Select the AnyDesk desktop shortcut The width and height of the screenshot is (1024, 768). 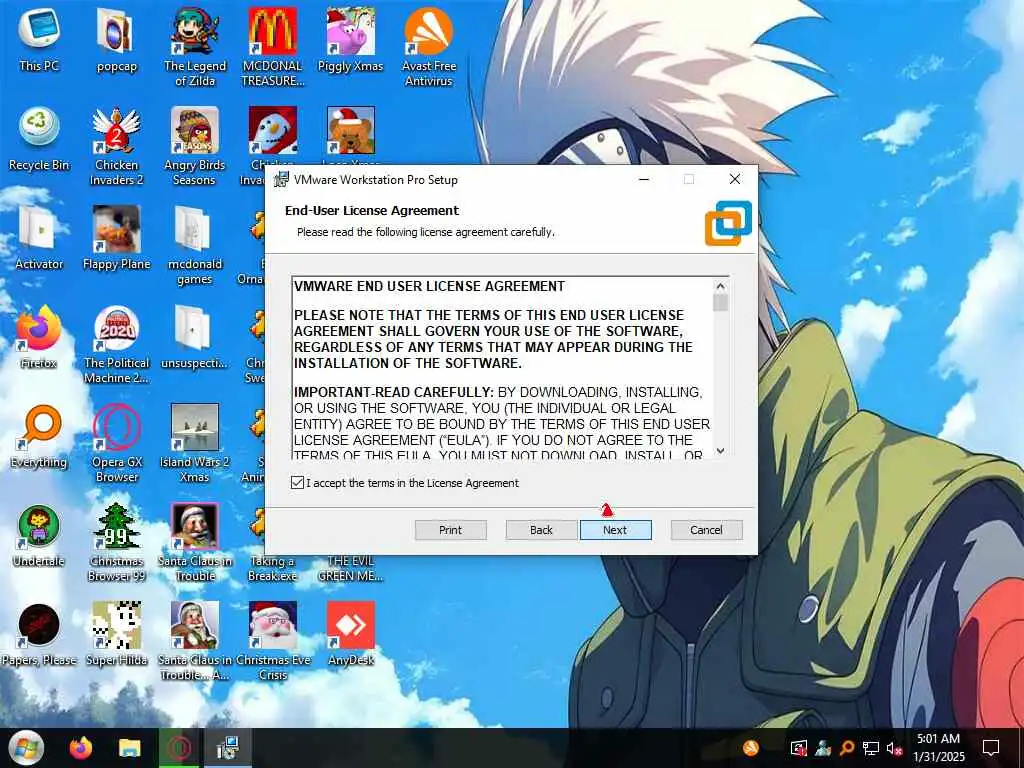351,636
